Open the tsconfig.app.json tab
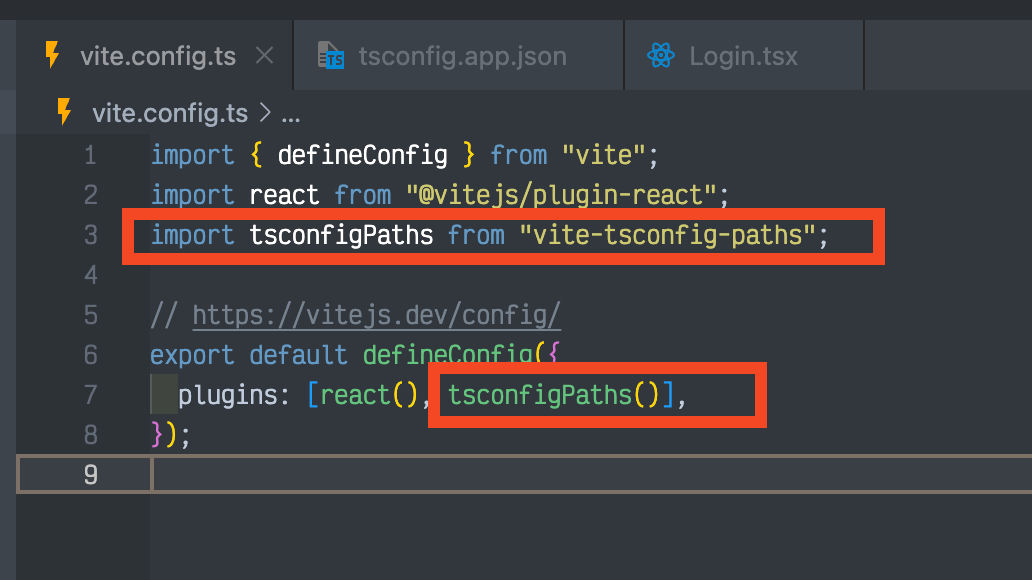 point(459,55)
